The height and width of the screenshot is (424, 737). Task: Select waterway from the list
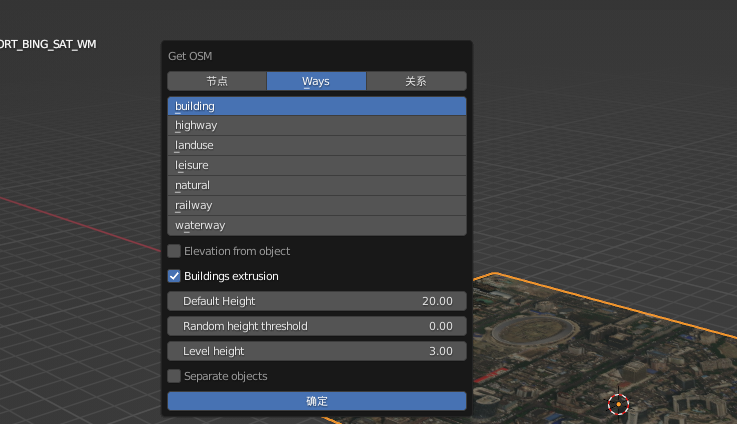click(317, 226)
